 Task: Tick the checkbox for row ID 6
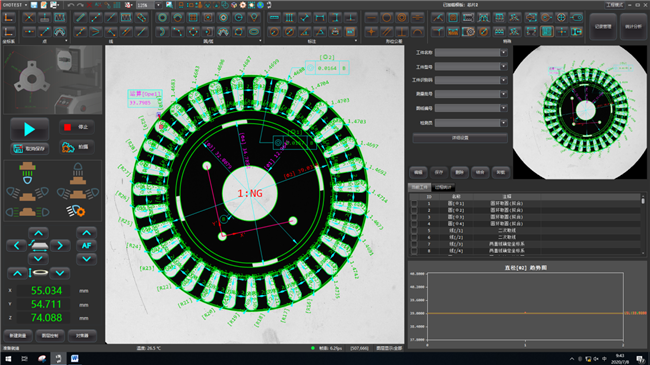point(414,237)
